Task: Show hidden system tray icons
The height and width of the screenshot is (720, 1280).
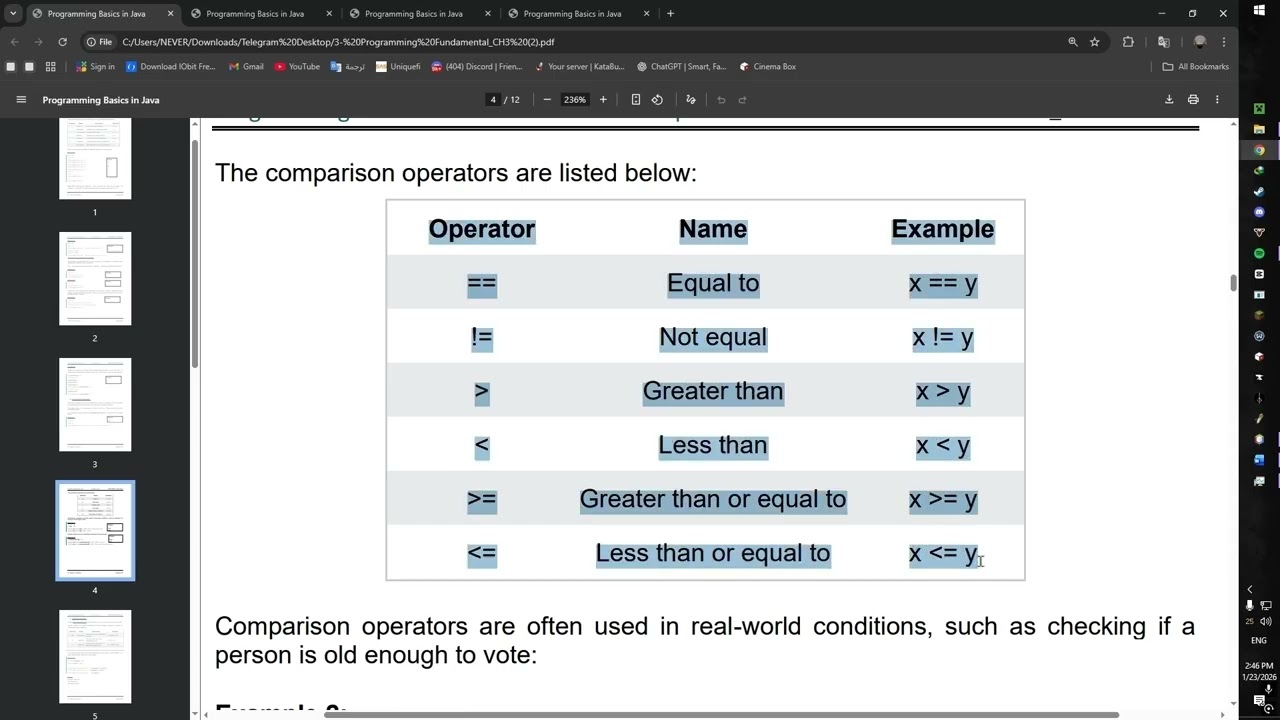Action: click(1249, 590)
